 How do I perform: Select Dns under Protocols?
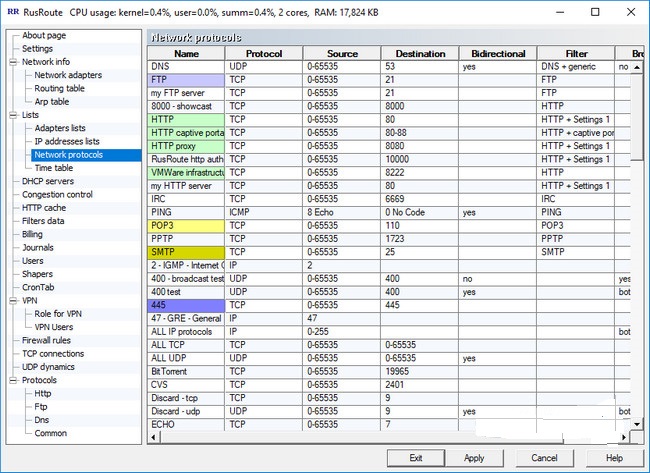point(41,420)
